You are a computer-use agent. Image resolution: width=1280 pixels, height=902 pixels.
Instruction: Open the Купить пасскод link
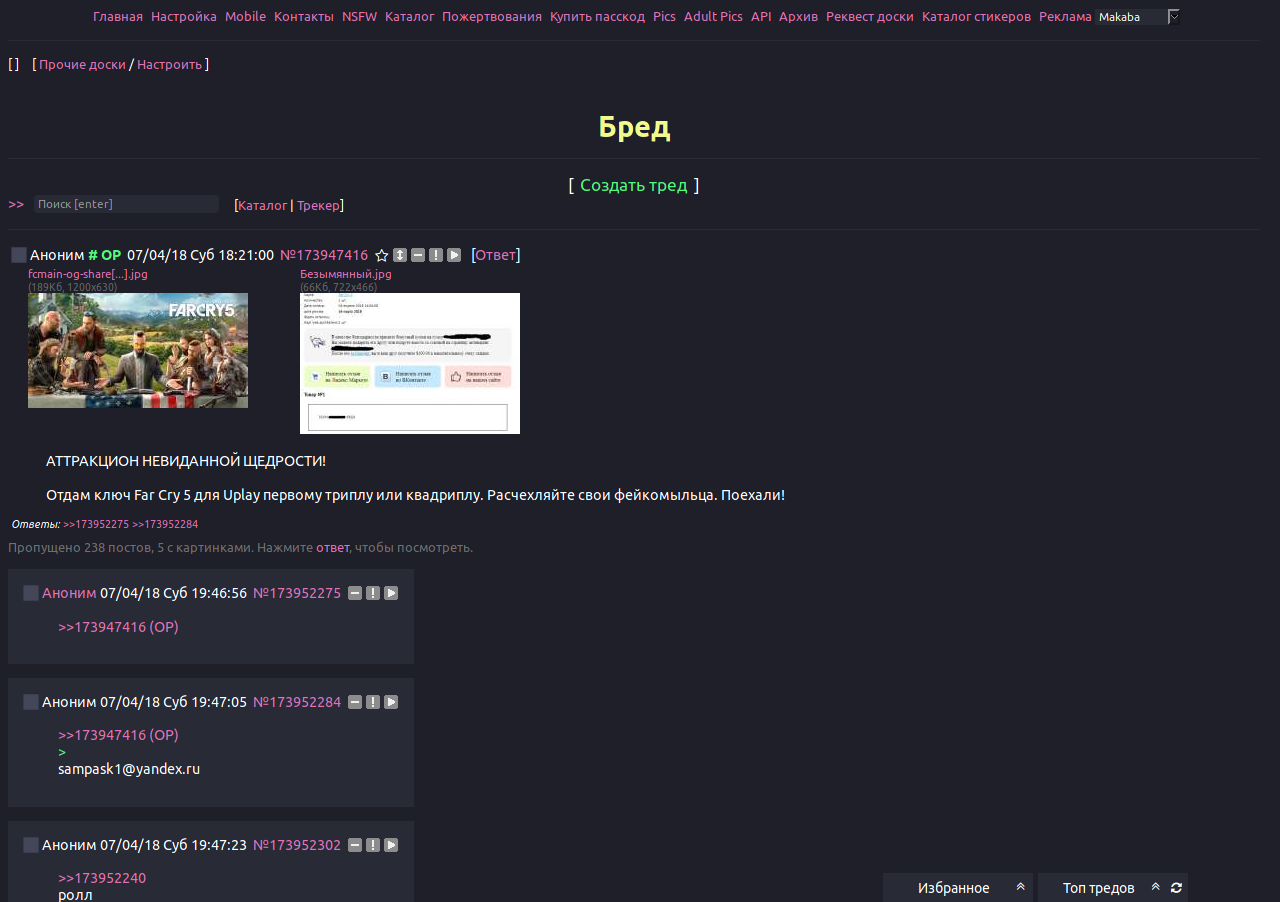pyautogui.click(x=597, y=17)
